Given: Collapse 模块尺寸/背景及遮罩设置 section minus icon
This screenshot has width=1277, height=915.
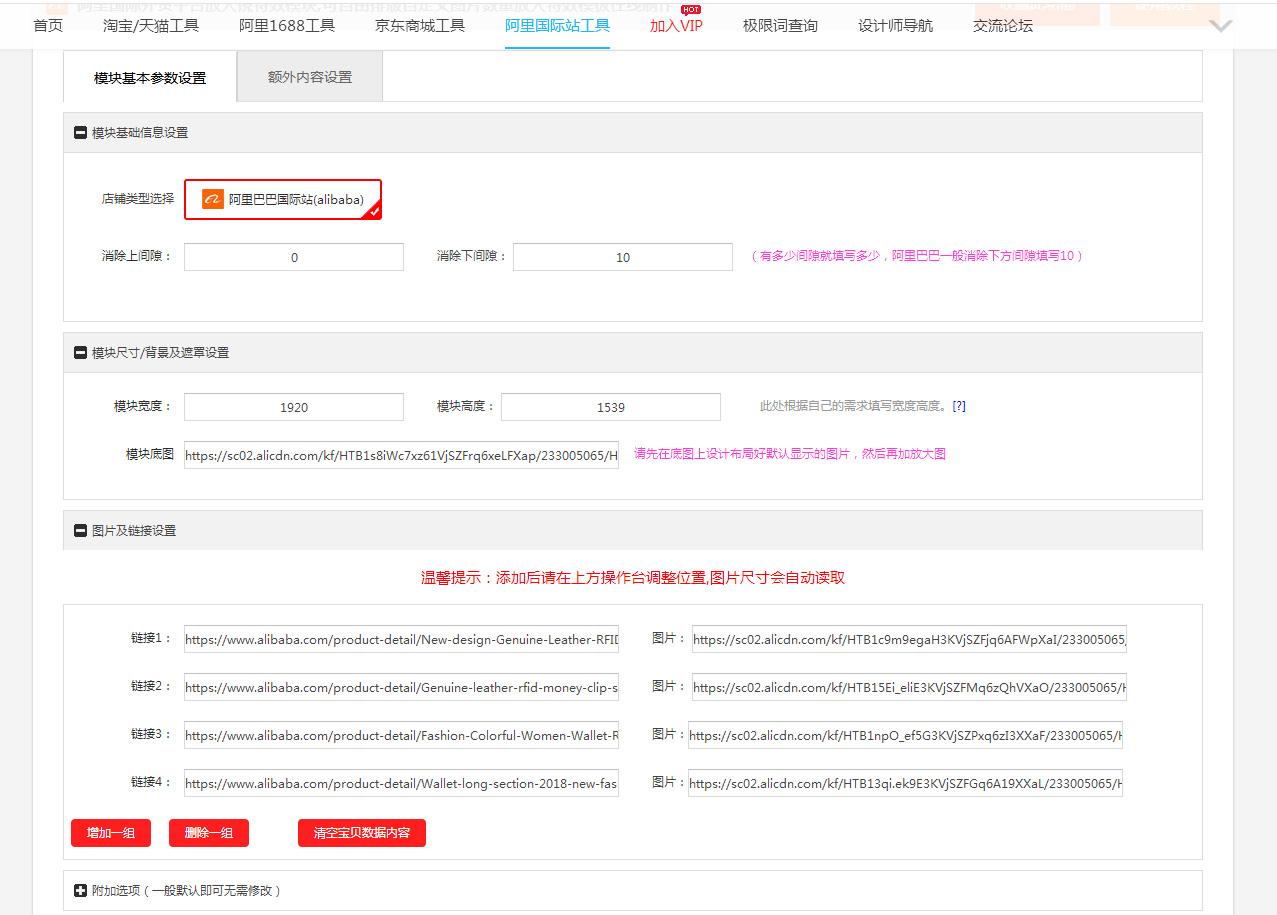Looking at the screenshot, I should [80, 352].
